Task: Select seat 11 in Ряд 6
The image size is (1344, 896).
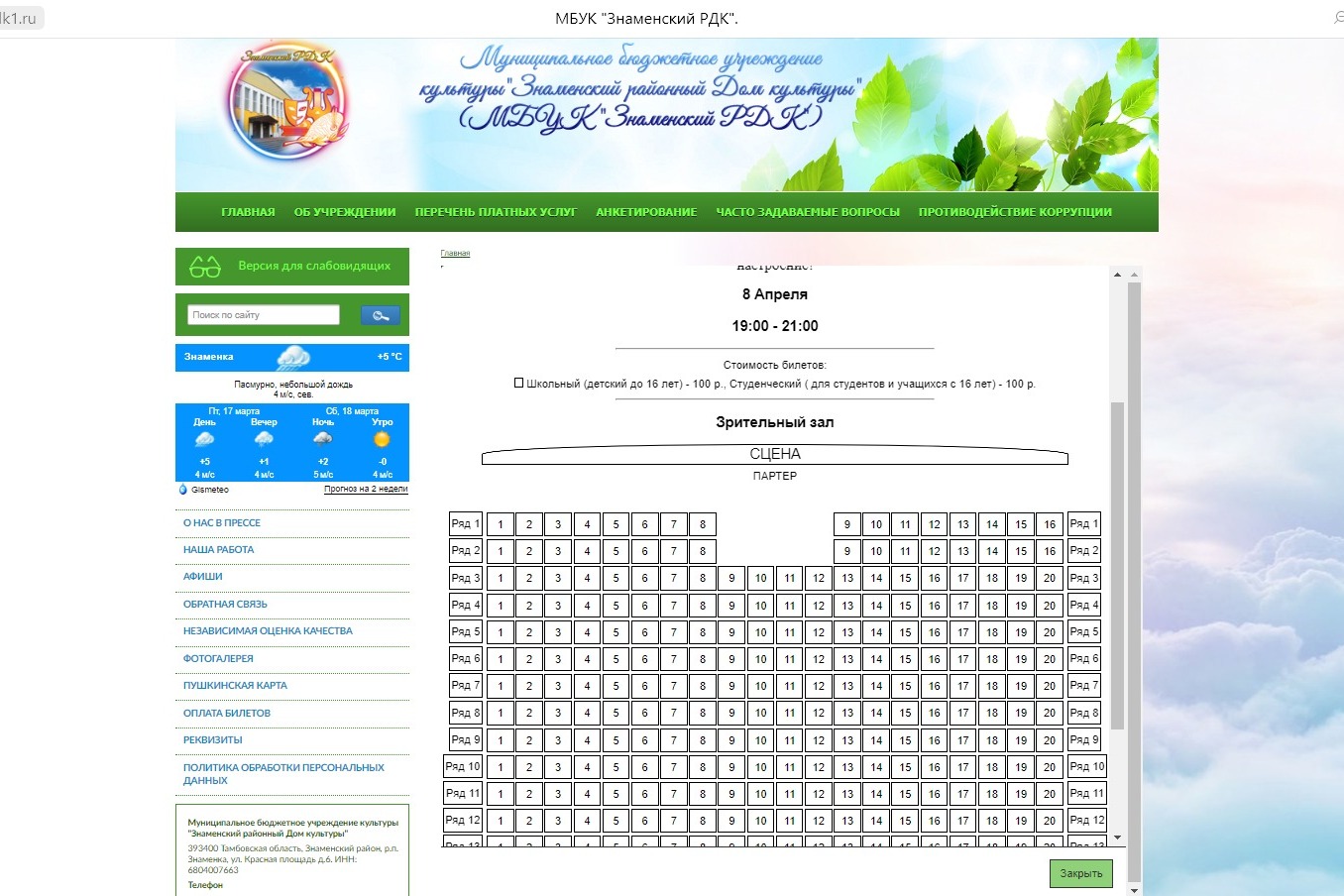Action: pyautogui.click(x=789, y=659)
